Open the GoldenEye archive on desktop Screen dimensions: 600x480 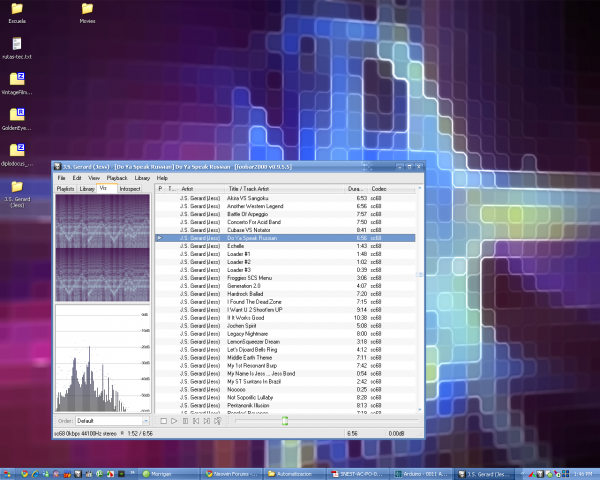(17, 119)
